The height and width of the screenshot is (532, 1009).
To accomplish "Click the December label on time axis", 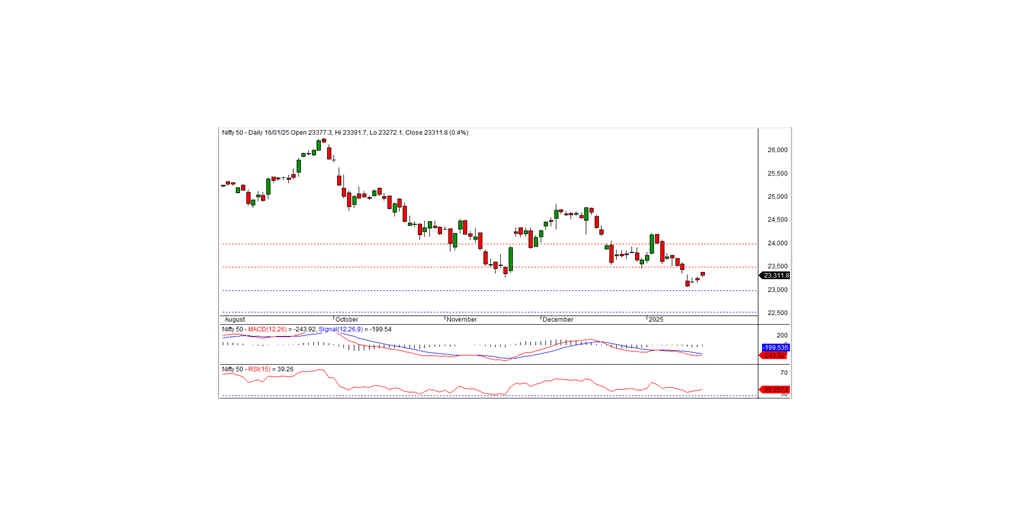I will 558,320.
